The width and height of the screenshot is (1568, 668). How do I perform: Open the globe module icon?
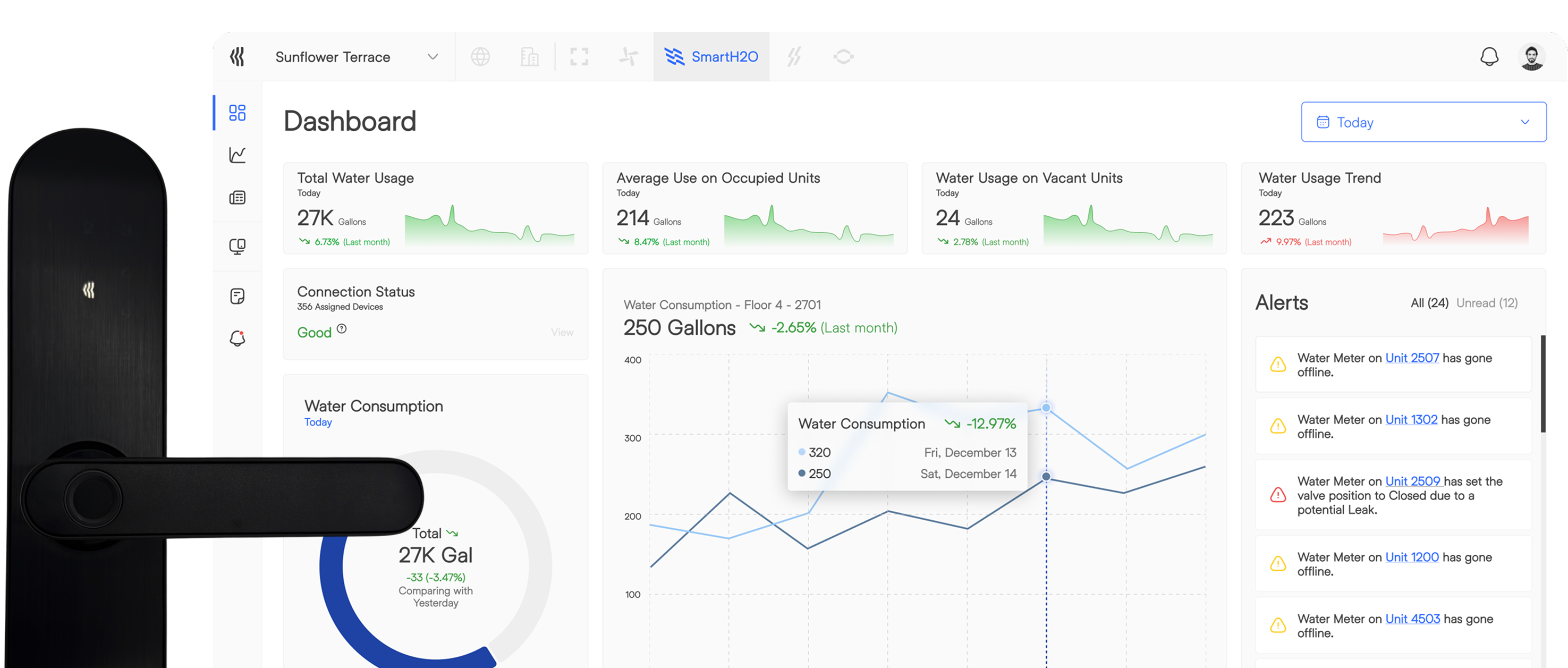coord(480,57)
